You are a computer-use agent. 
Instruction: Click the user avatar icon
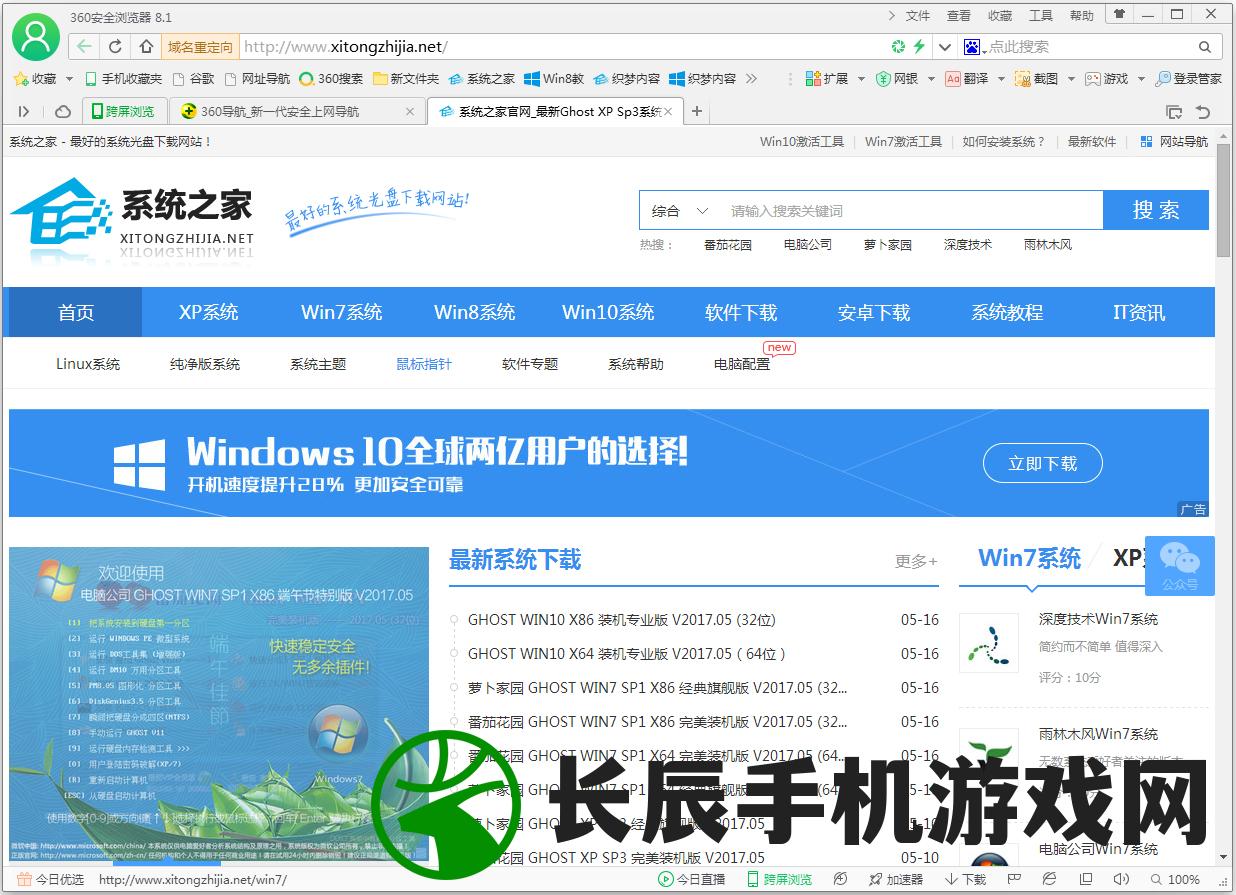(35, 36)
